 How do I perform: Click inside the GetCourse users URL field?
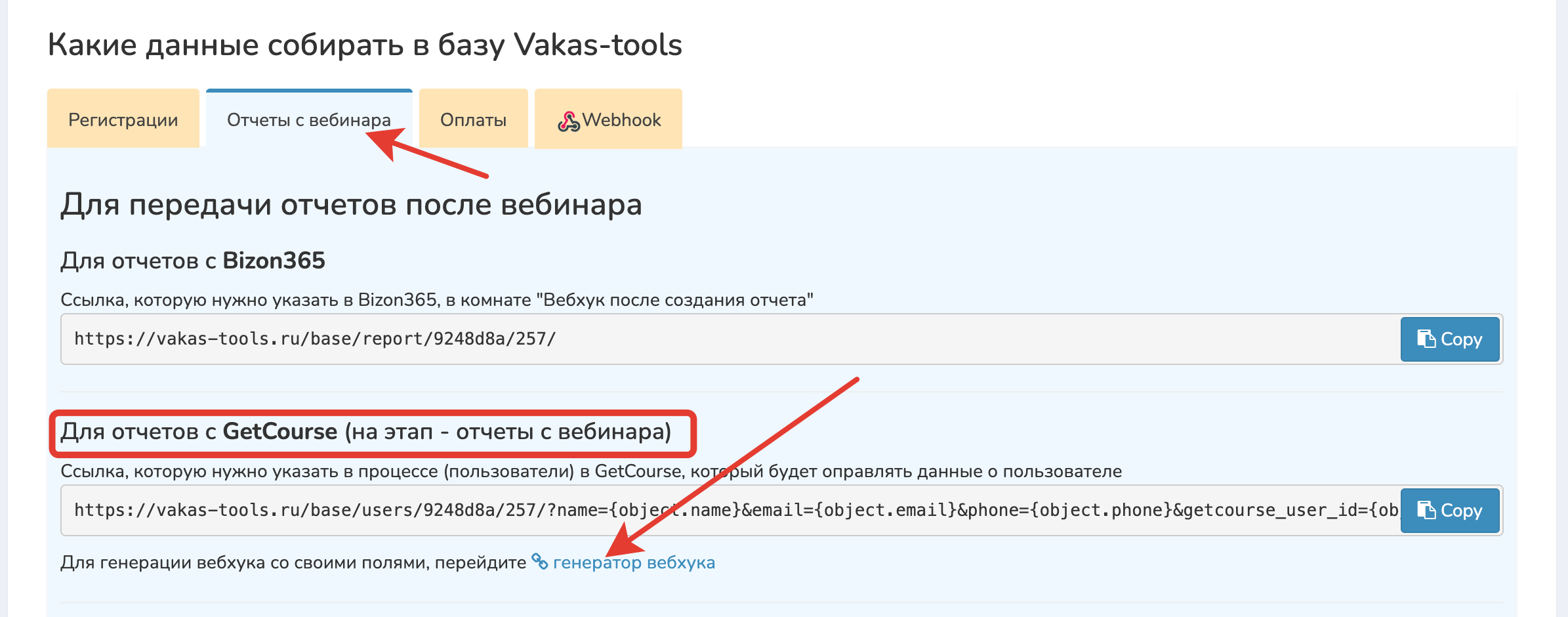click(x=722, y=510)
